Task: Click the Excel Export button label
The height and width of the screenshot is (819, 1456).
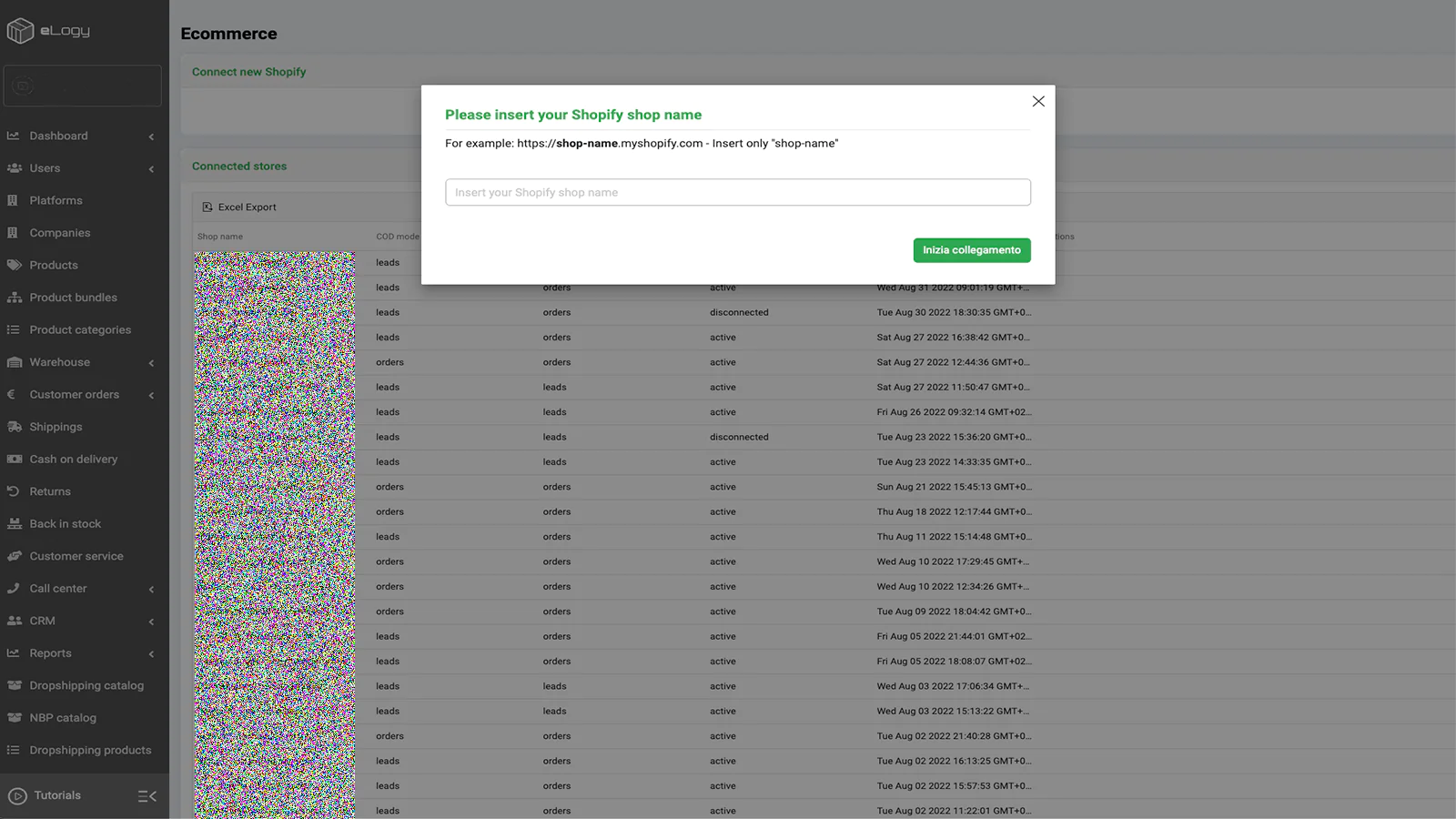Action: point(248,207)
